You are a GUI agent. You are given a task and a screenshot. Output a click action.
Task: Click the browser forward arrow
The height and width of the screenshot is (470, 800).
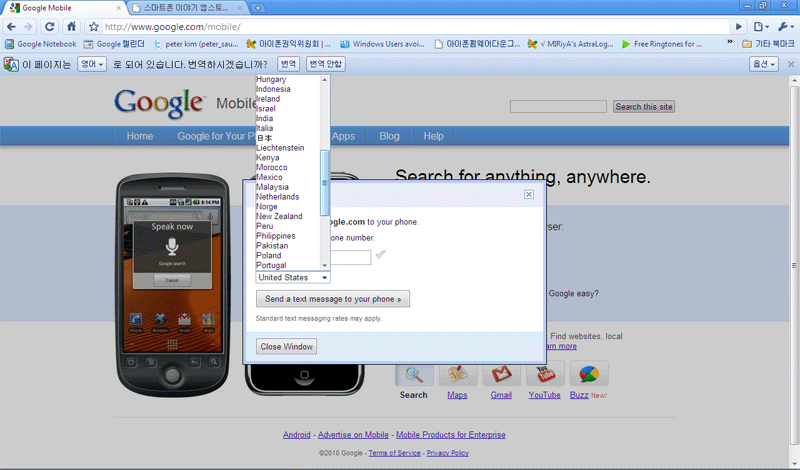pyautogui.click(x=29, y=27)
